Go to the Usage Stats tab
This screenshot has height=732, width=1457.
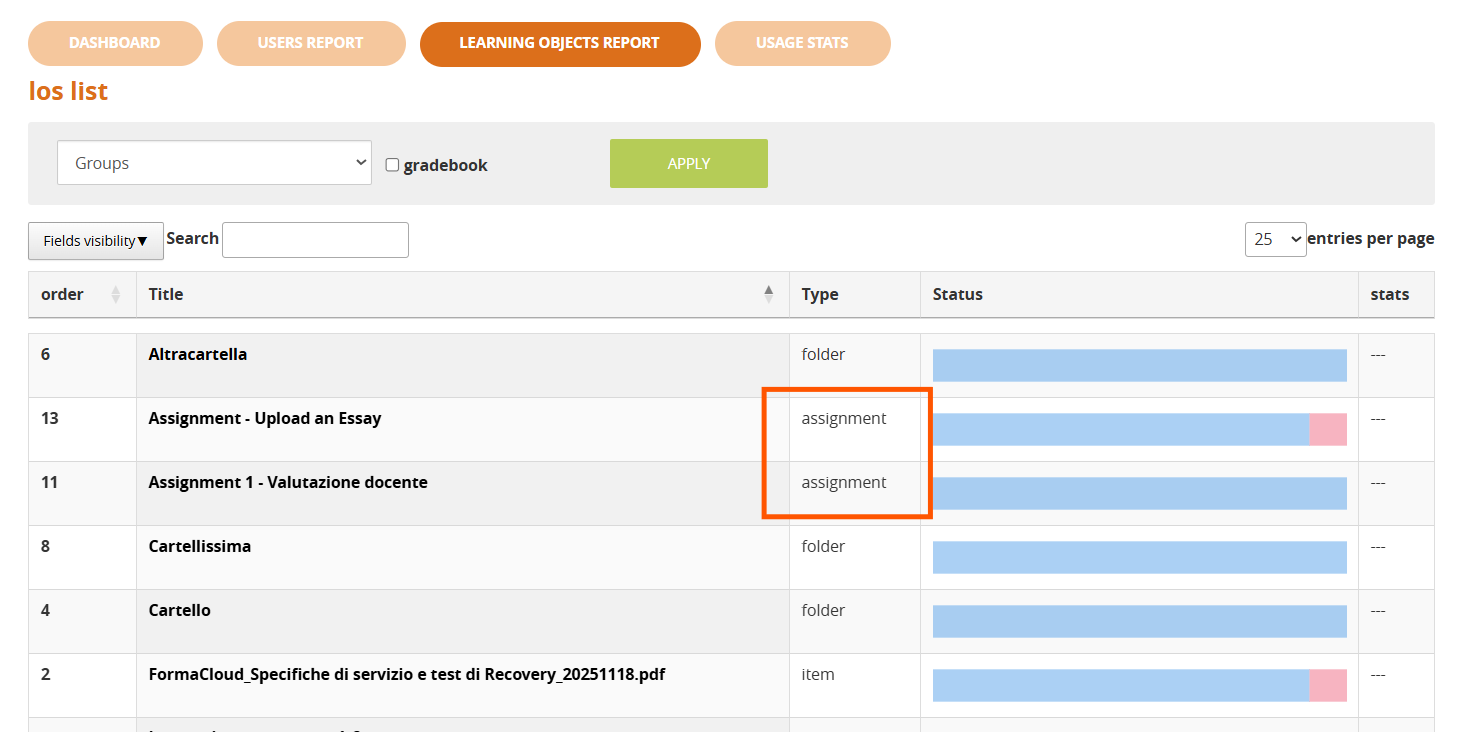[802, 43]
